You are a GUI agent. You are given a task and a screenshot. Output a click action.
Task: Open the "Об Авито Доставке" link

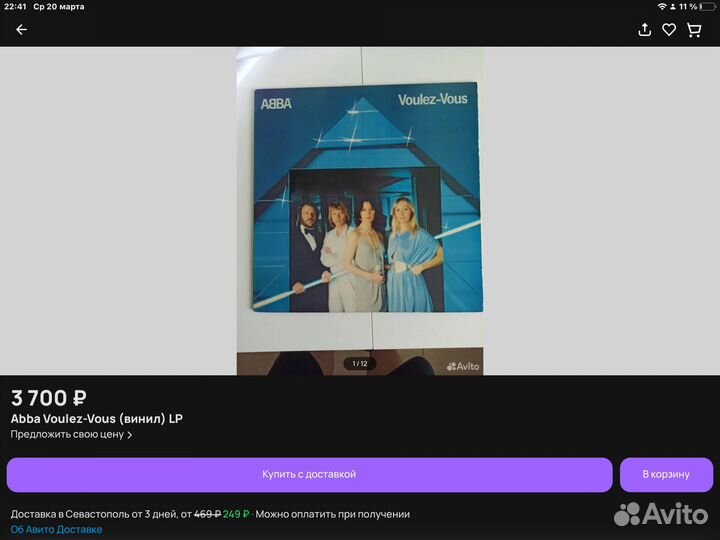[56, 529]
